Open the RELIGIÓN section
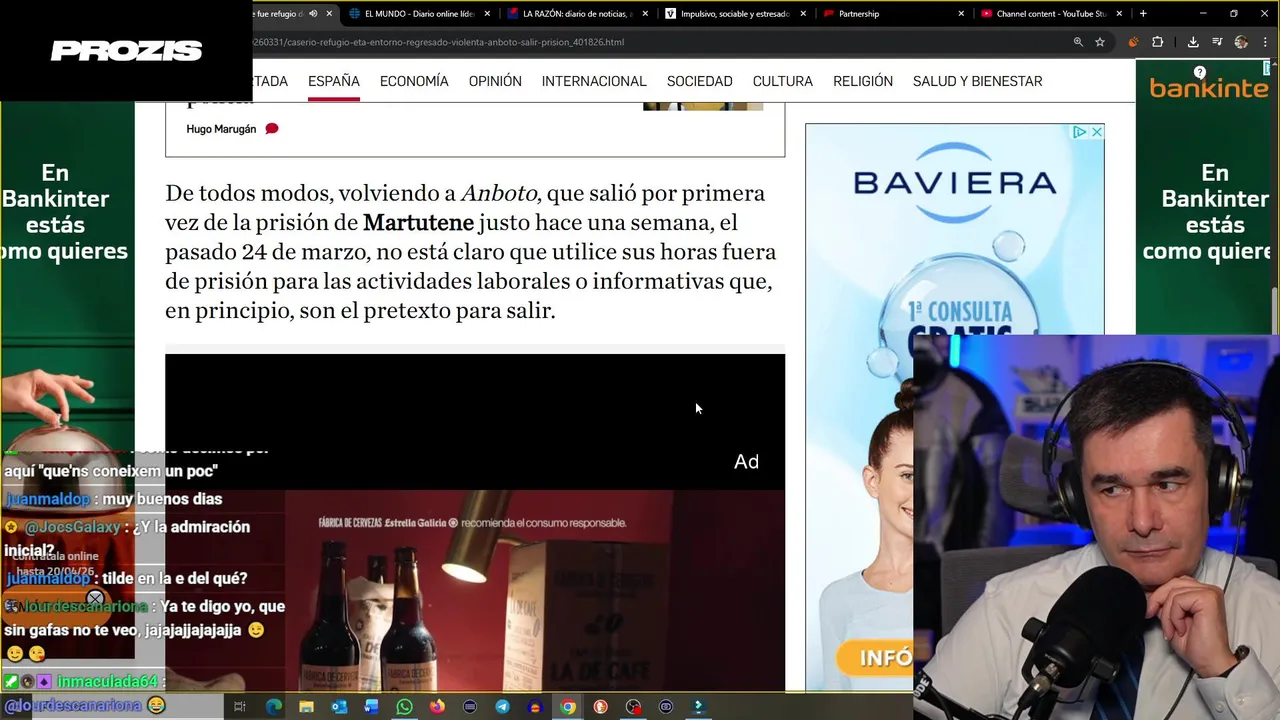The image size is (1280, 720). 863,81
